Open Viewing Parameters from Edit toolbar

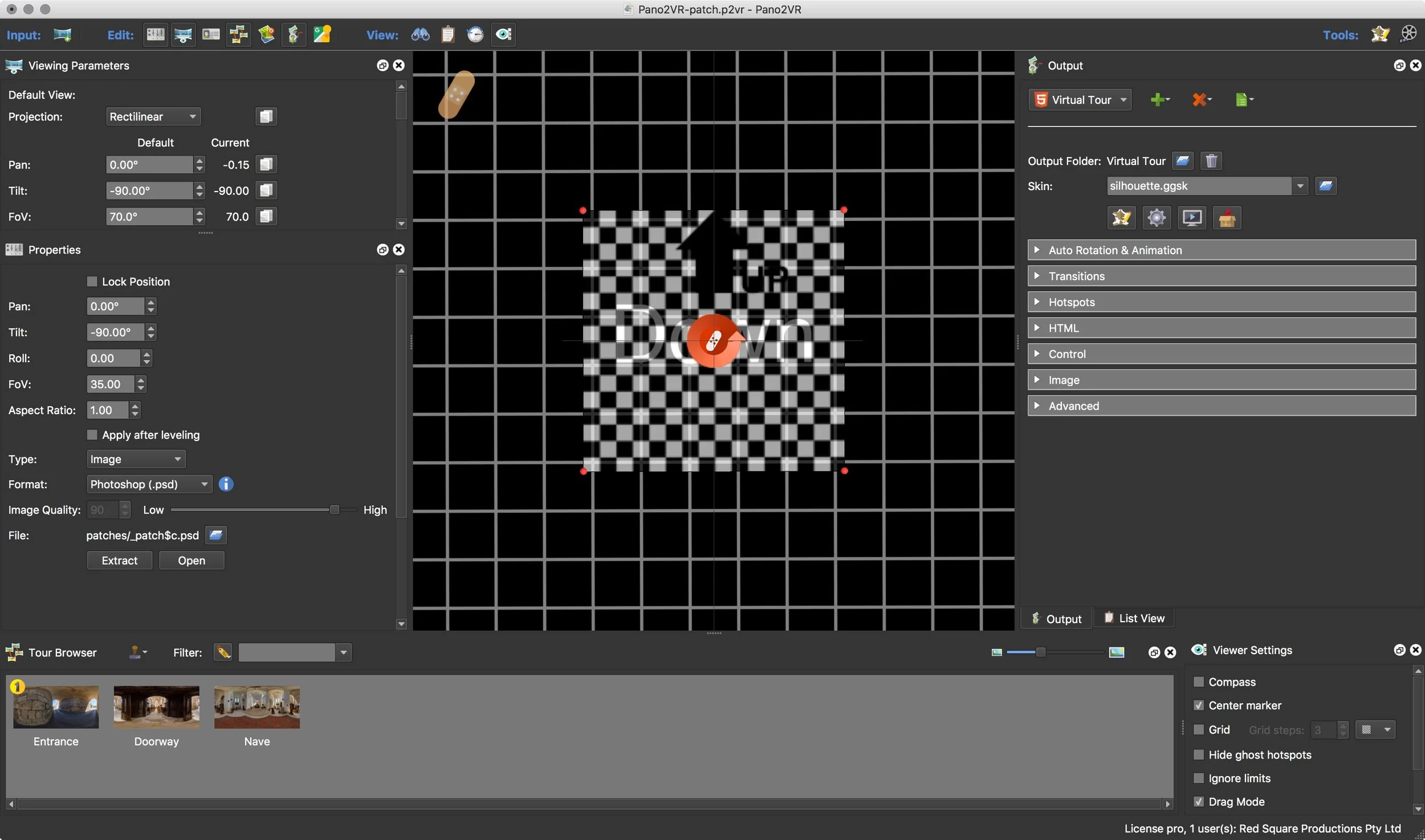(183, 35)
